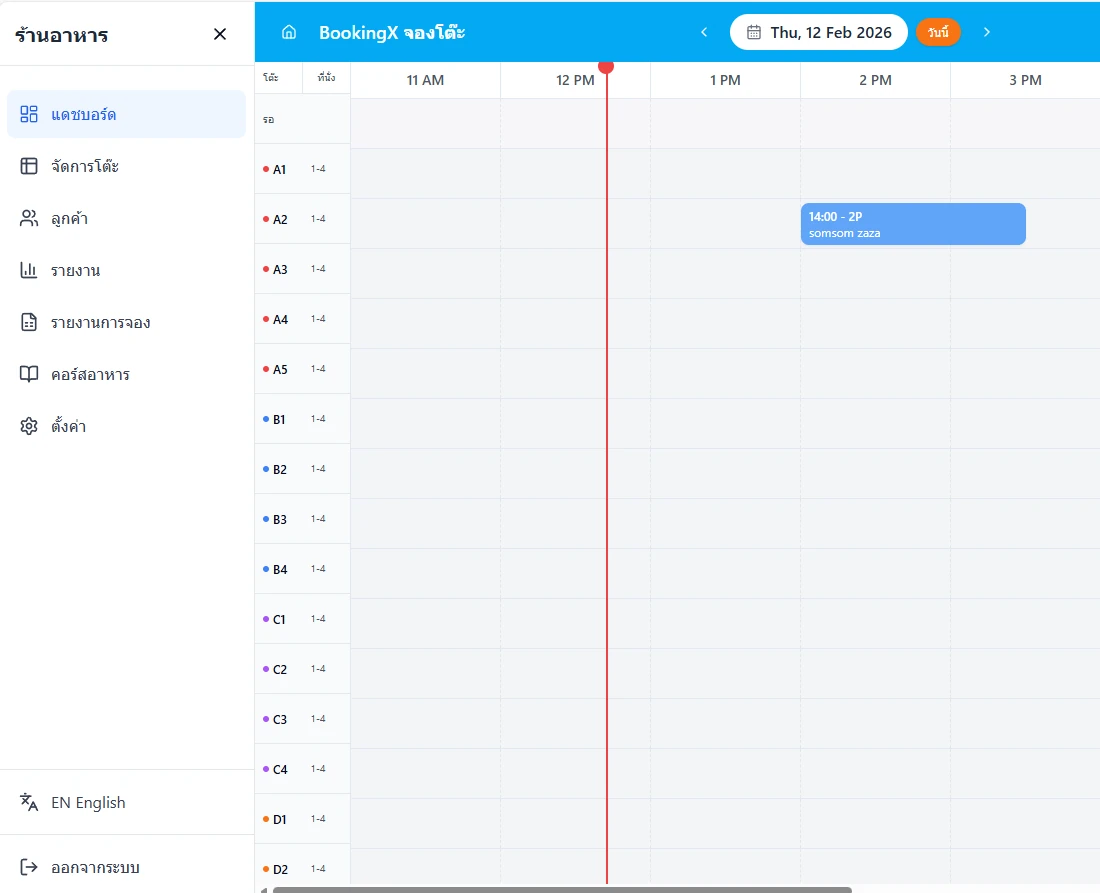Click the customers people icon
Image resolution: width=1100 pixels, height=893 pixels.
(x=29, y=218)
